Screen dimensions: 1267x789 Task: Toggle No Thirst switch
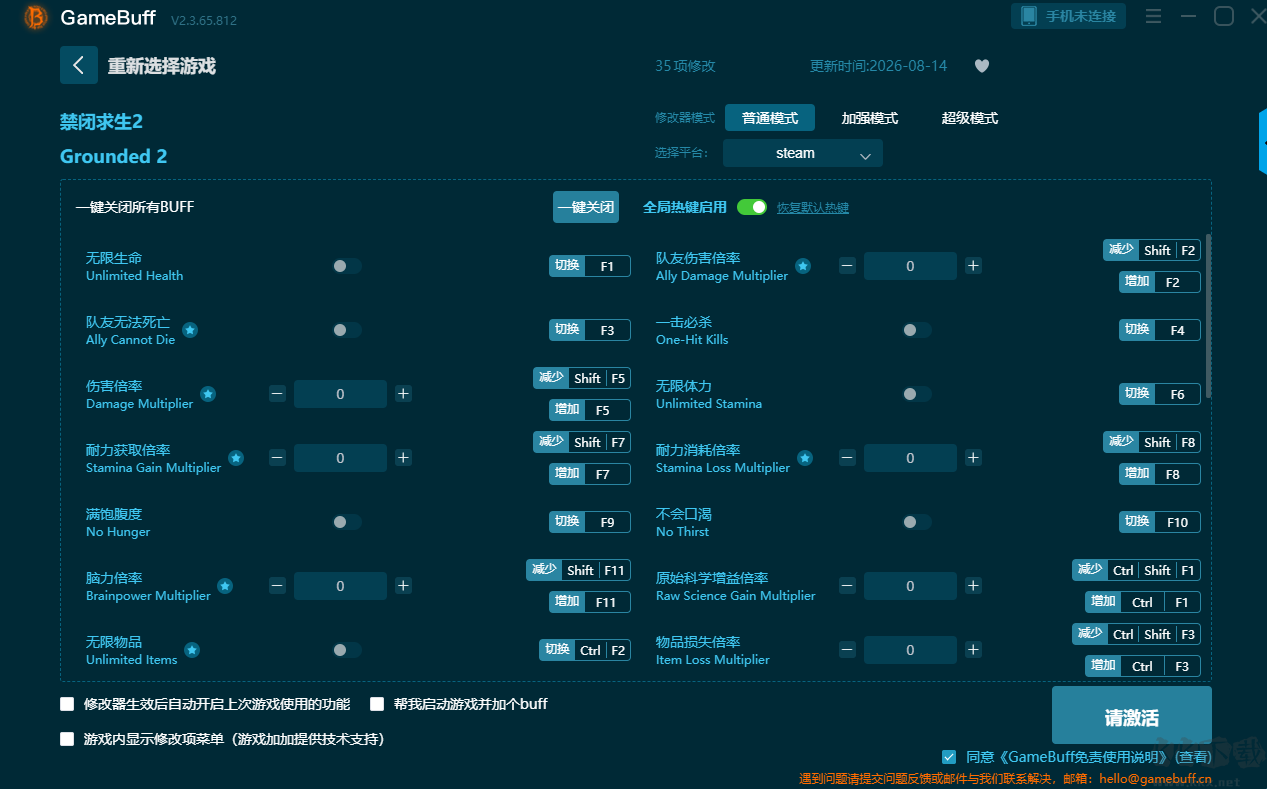click(x=917, y=522)
